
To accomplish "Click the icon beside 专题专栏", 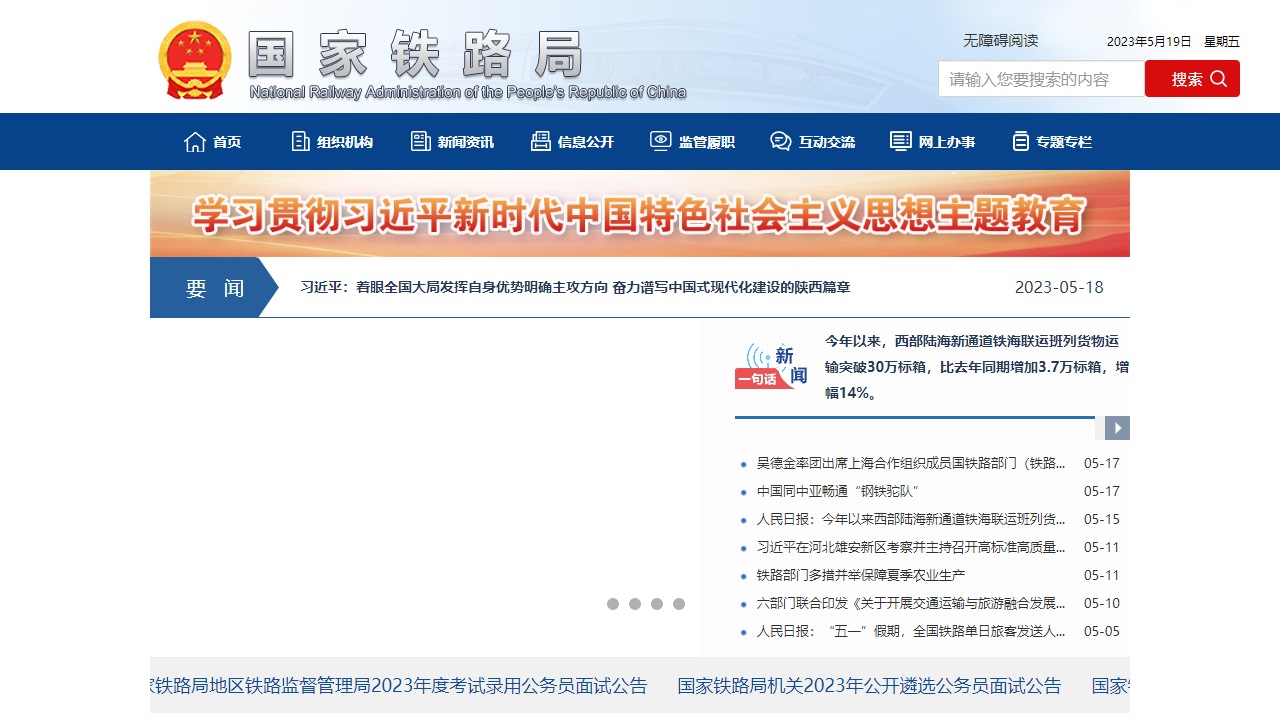I will pyautogui.click(x=1020, y=141).
